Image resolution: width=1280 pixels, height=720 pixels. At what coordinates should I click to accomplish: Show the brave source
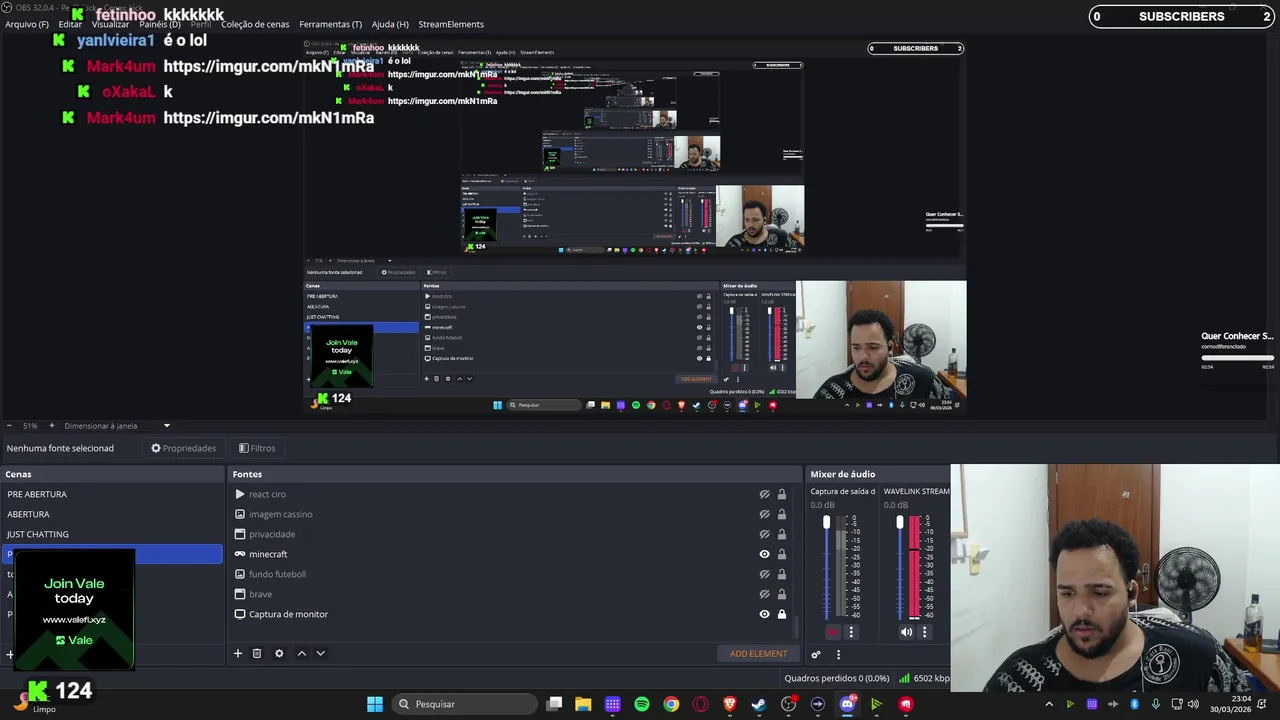pos(764,594)
